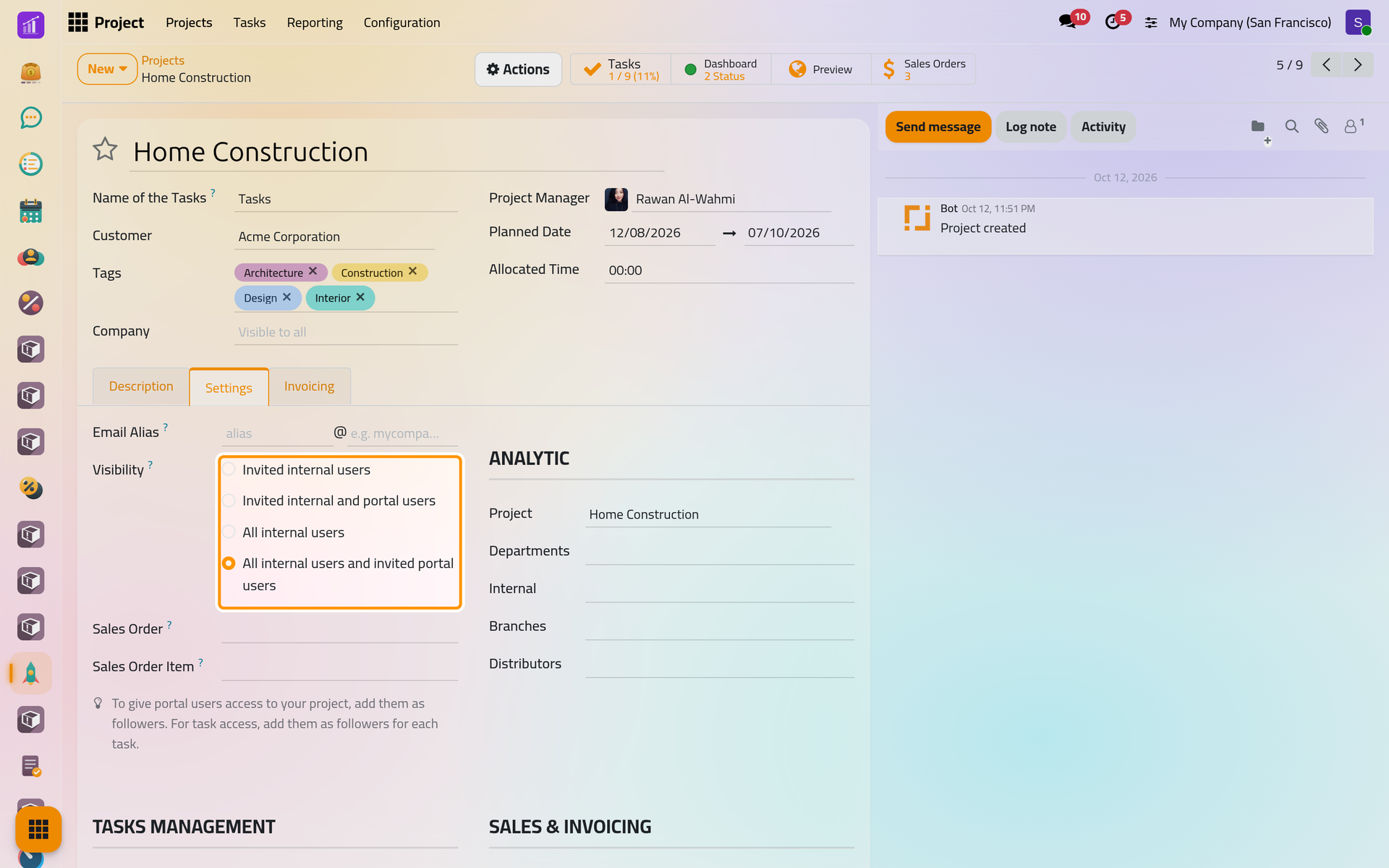Image resolution: width=1389 pixels, height=868 pixels.
Task: Open the Reporting menu
Action: click(315, 22)
